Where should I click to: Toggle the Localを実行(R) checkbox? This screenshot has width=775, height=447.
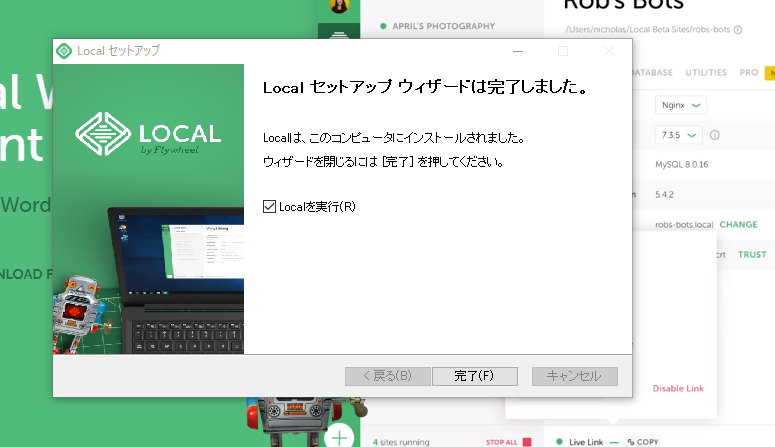269,207
